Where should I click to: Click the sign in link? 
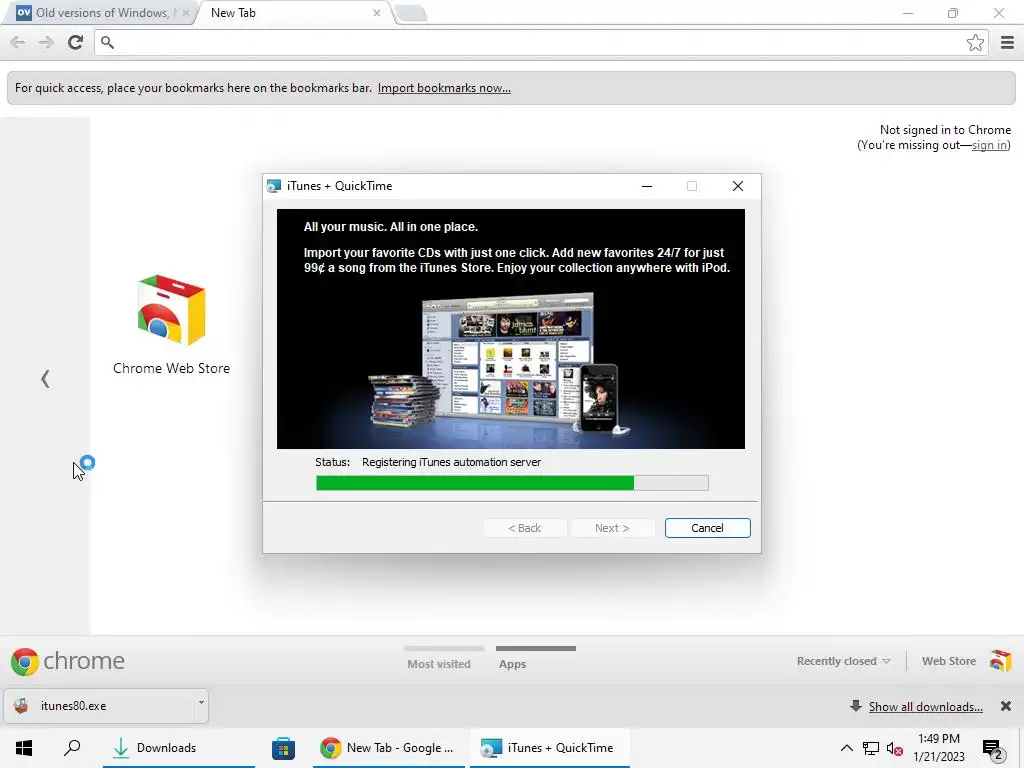pos(989,145)
